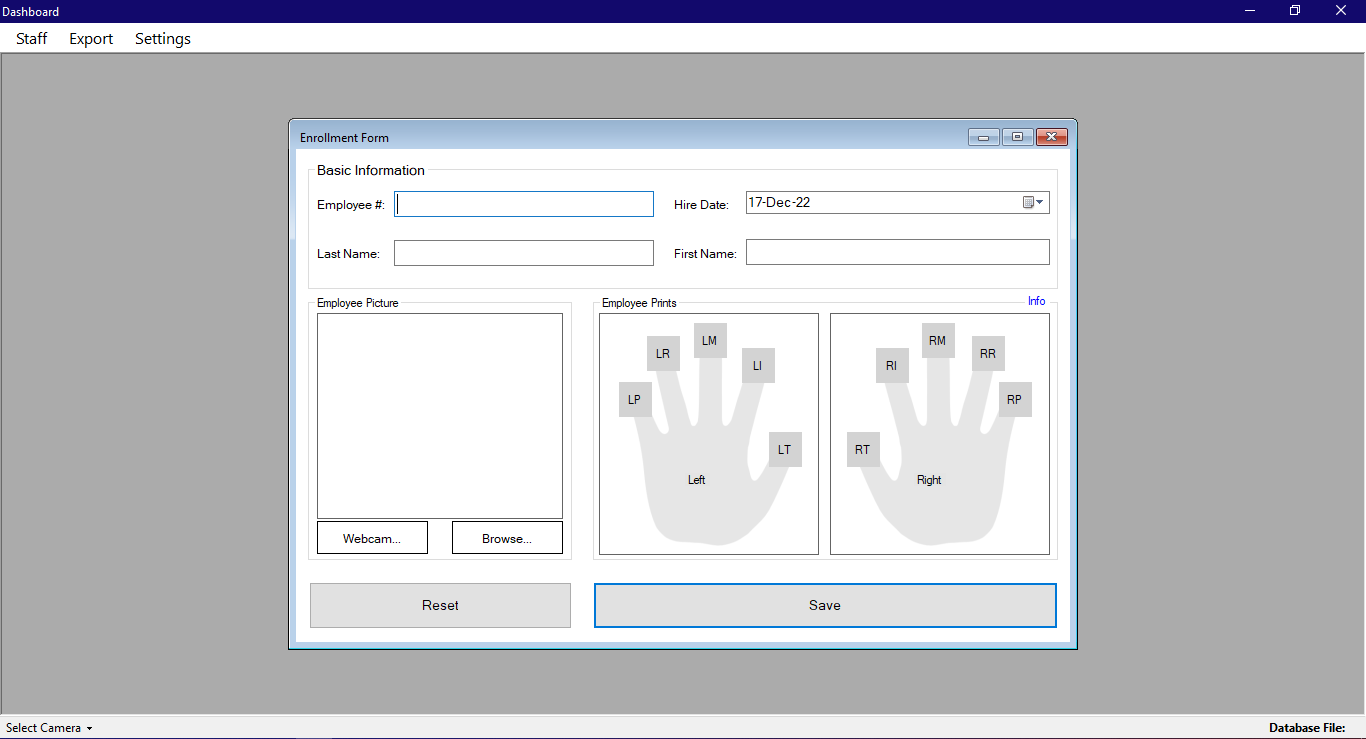Select the LR left ring finger box
This screenshot has width=1366, height=739.
coord(663,354)
